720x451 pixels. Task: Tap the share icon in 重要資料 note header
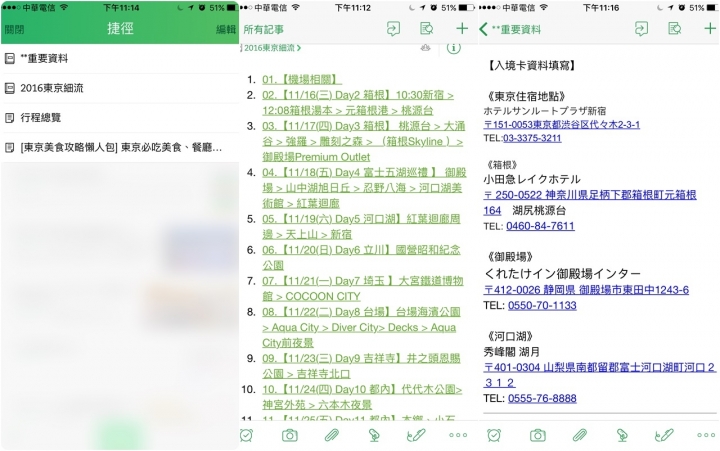(x=641, y=29)
